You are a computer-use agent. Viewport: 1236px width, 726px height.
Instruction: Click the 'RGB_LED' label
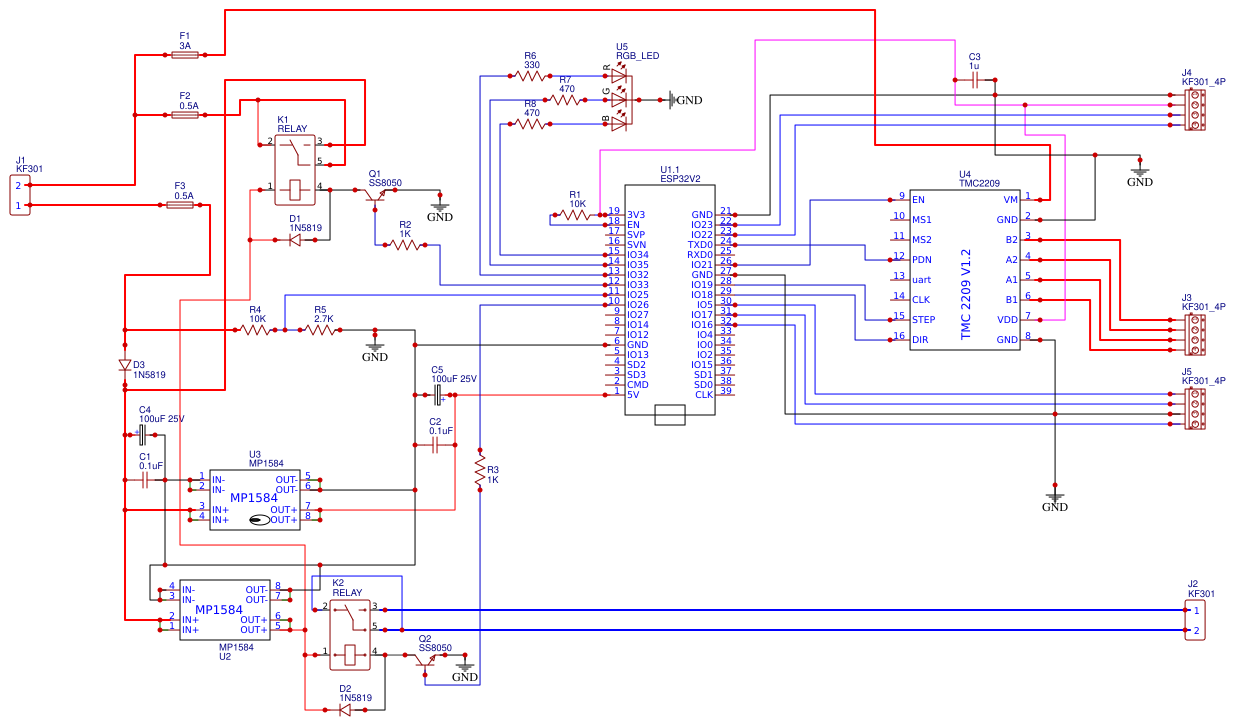638,56
